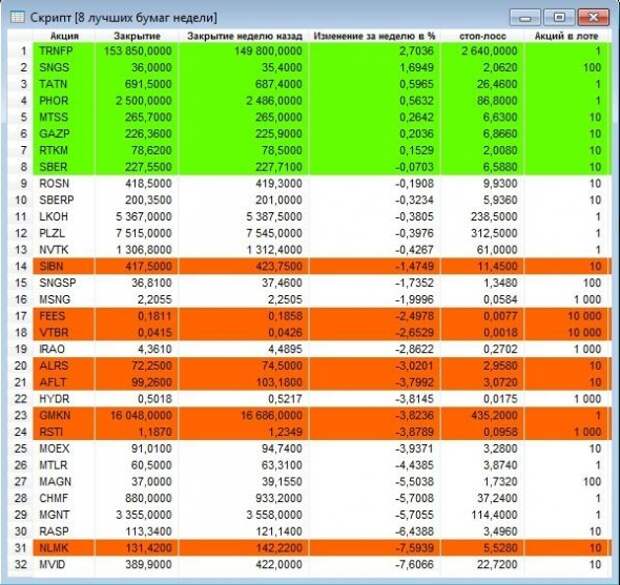Click the table icon in title bar
This screenshot has height=585, width=620.
click(17, 17)
